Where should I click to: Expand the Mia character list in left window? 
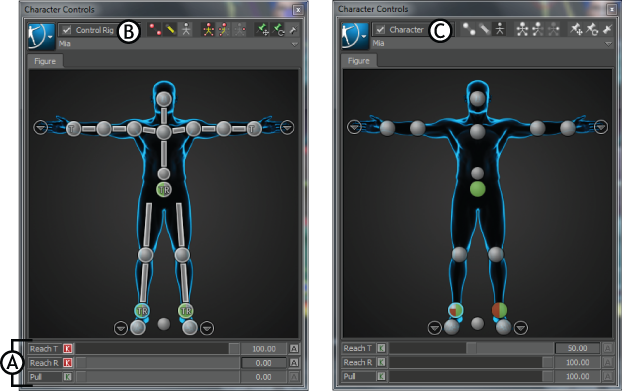click(x=294, y=44)
